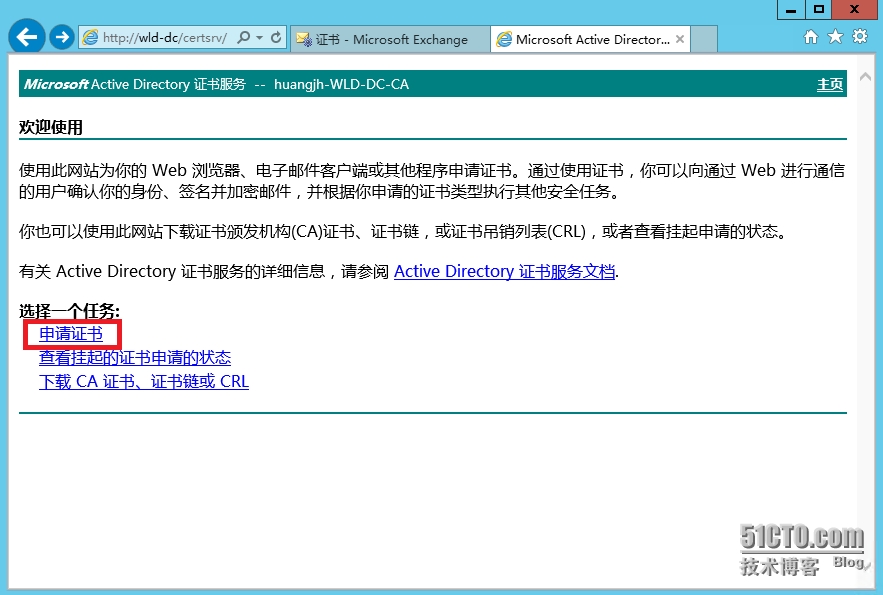Open a new blank tab

(x=704, y=39)
